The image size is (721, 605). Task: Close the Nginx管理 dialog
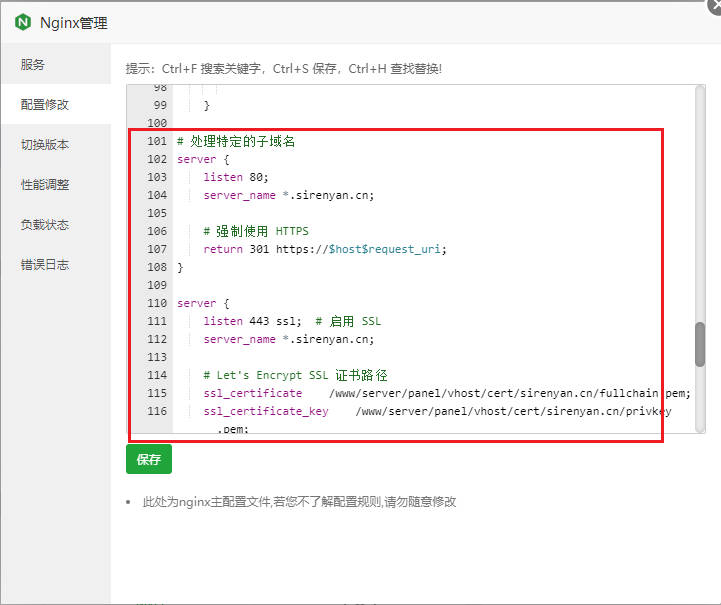(x=715, y=6)
